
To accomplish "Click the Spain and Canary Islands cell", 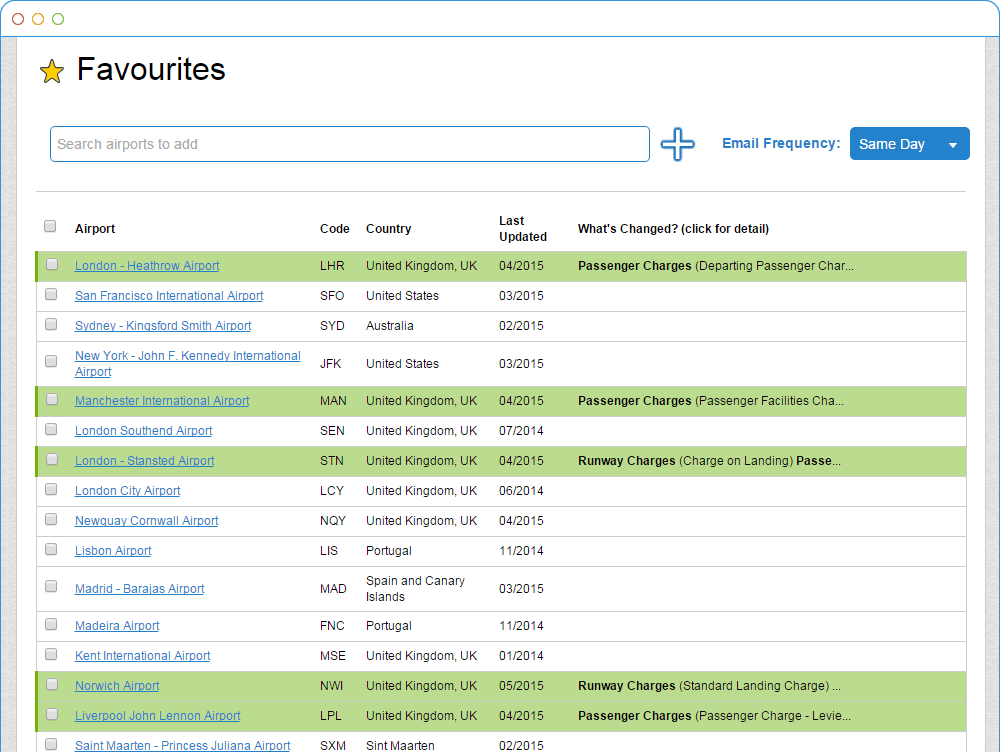I will click(x=415, y=589).
